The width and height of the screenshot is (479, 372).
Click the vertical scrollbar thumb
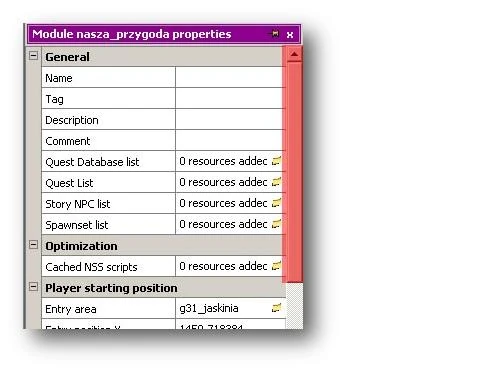pyautogui.click(x=294, y=172)
